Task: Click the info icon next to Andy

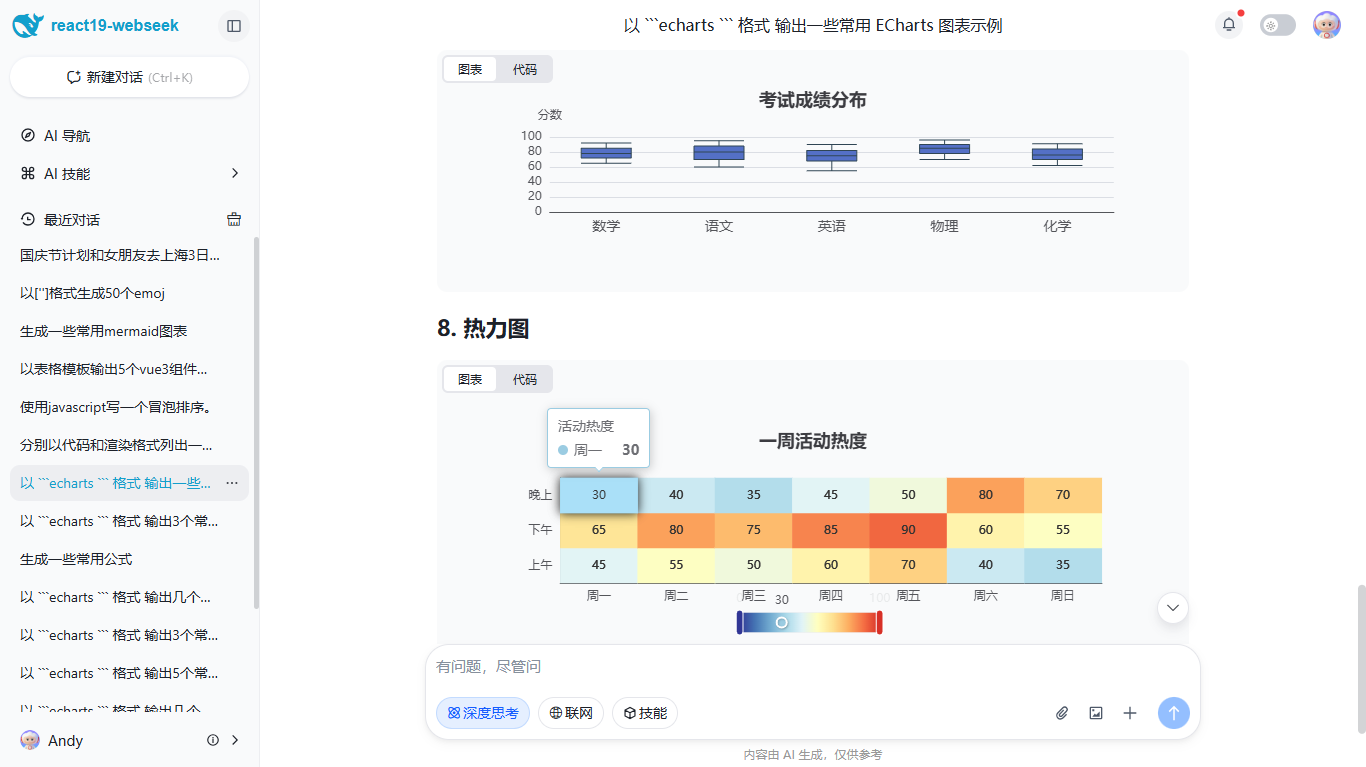Action: 213,740
